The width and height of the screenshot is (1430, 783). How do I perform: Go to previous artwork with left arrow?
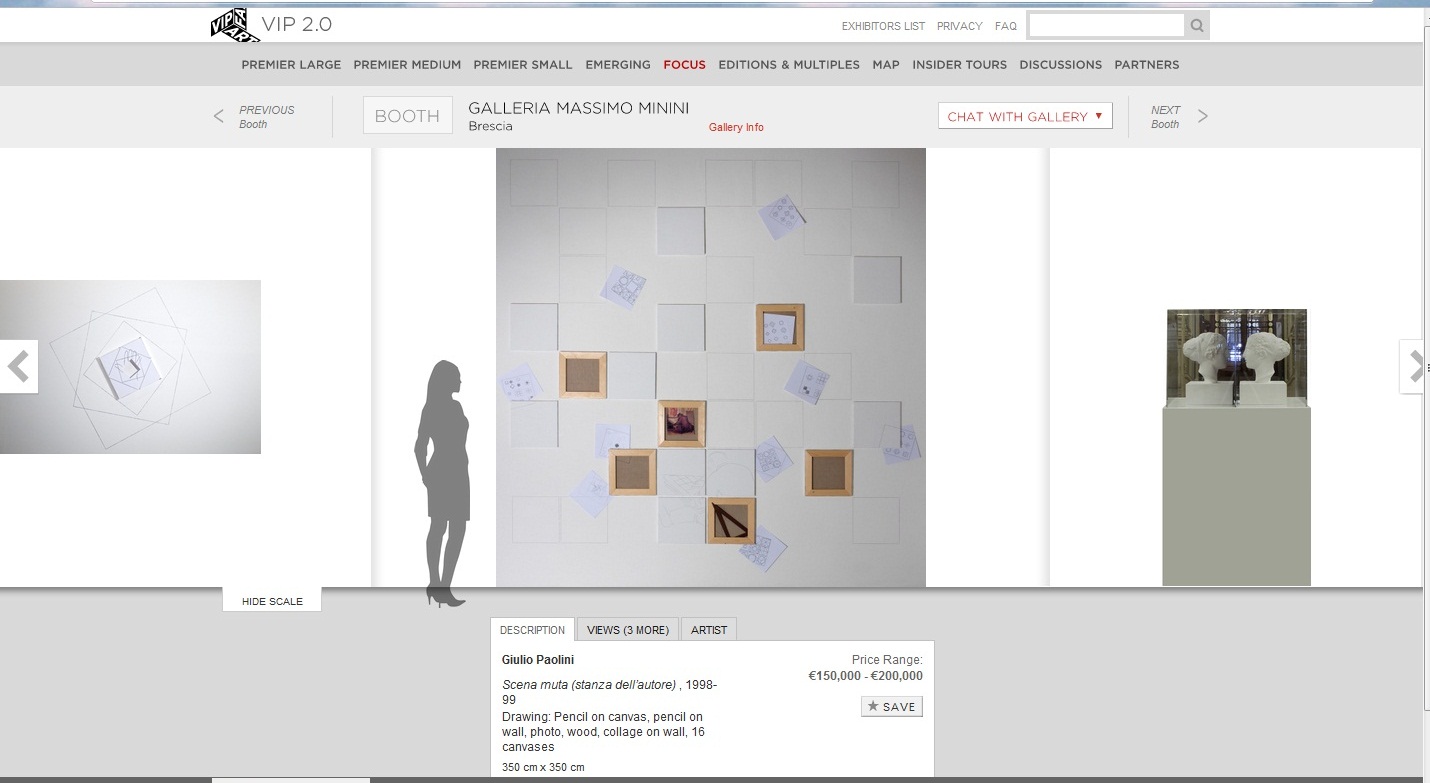[x=18, y=367]
